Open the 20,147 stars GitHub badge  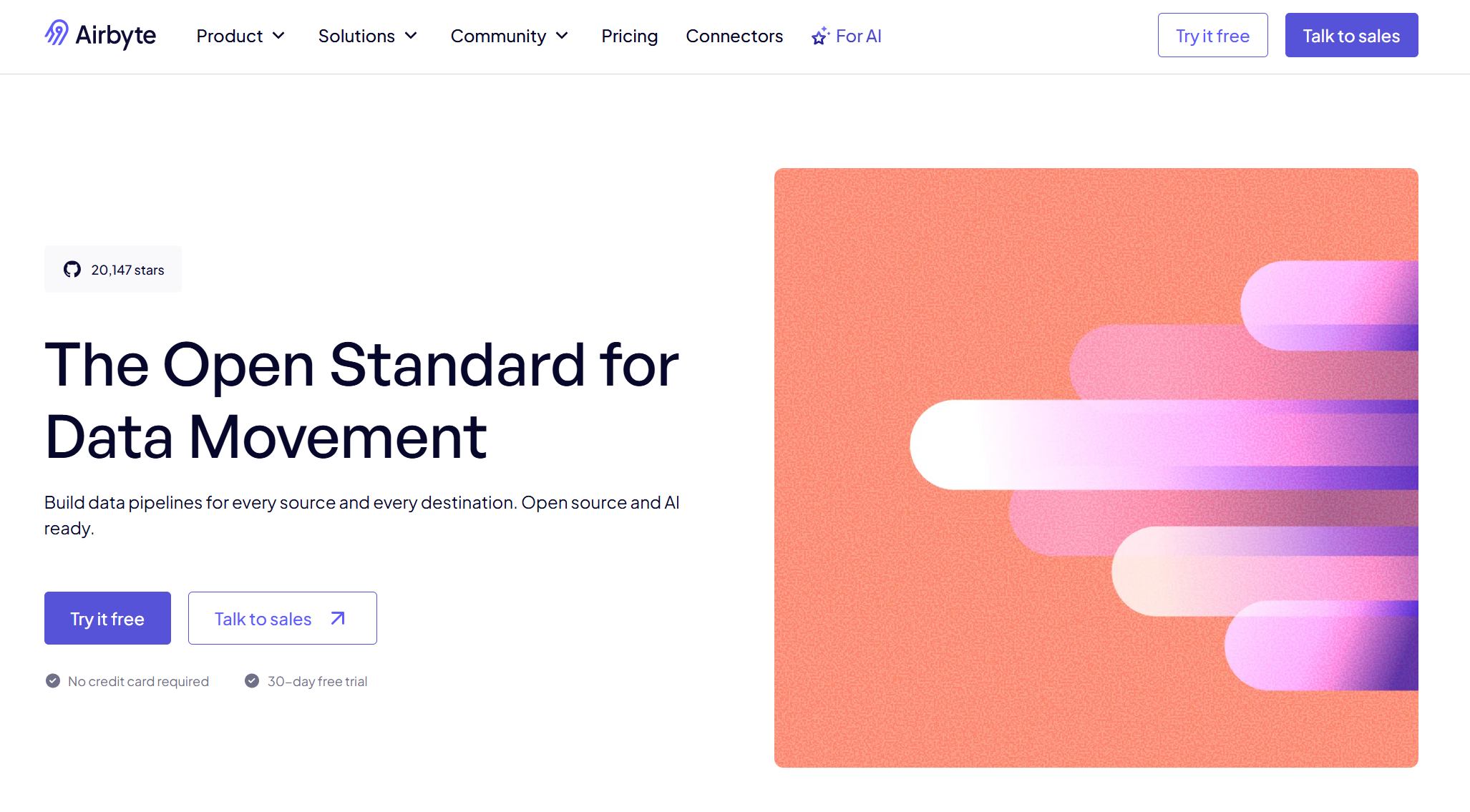pyautogui.click(x=113, y=269)
